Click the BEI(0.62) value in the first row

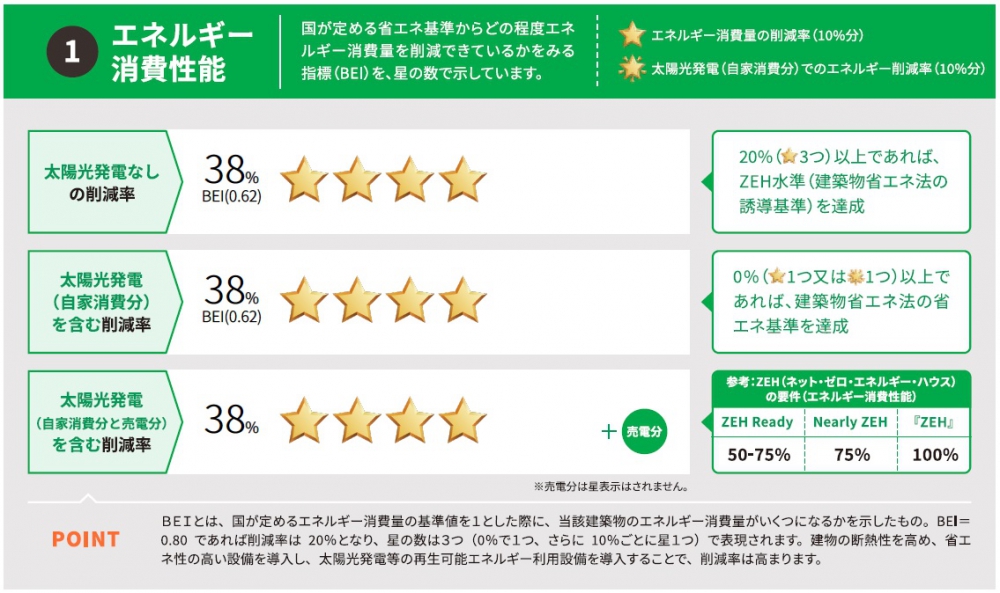coord(232,196)
